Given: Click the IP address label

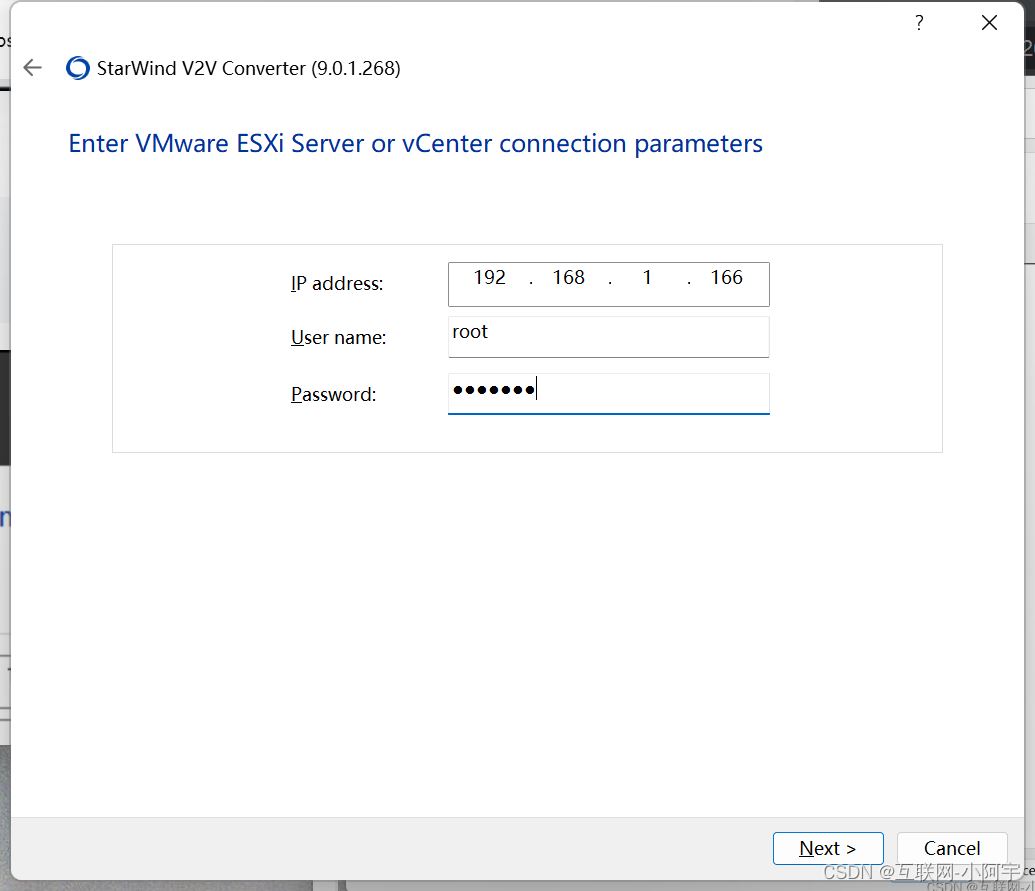Looking at the screenshot, I should coord(337,284).
